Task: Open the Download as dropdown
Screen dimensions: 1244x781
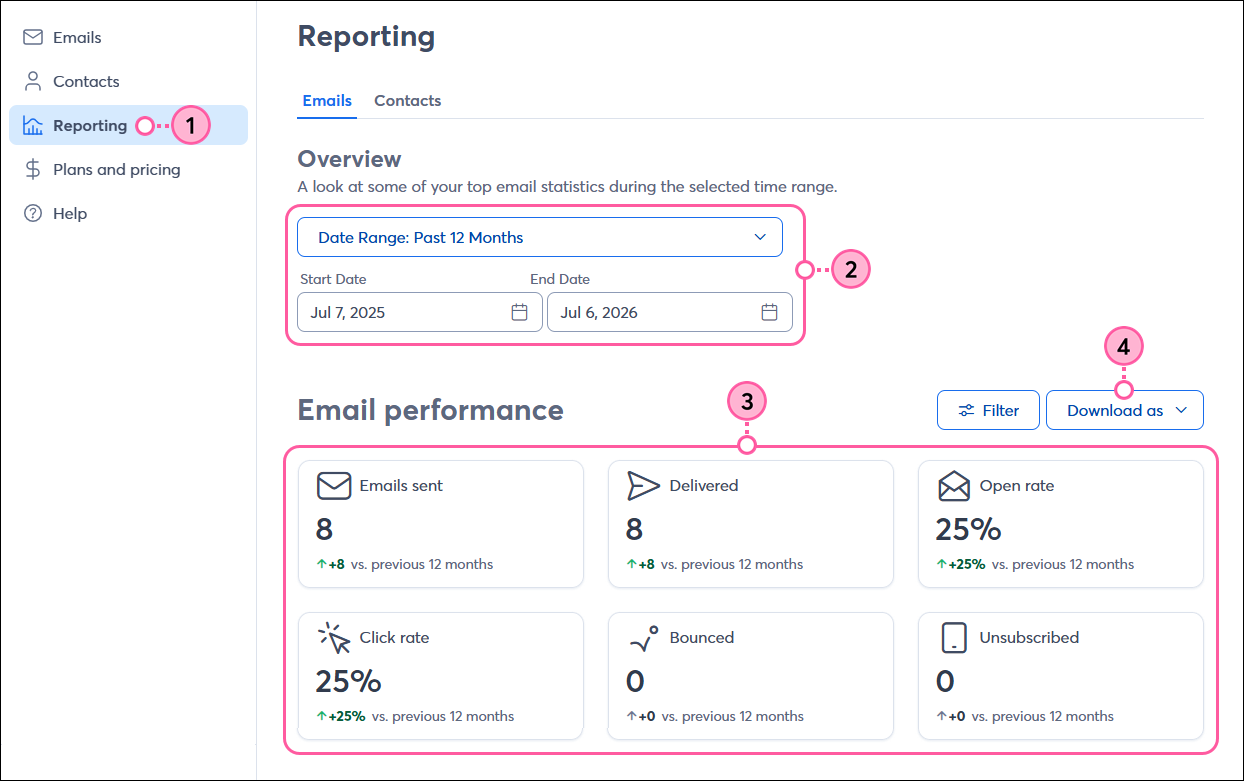Action: (x=1125, y=410)
